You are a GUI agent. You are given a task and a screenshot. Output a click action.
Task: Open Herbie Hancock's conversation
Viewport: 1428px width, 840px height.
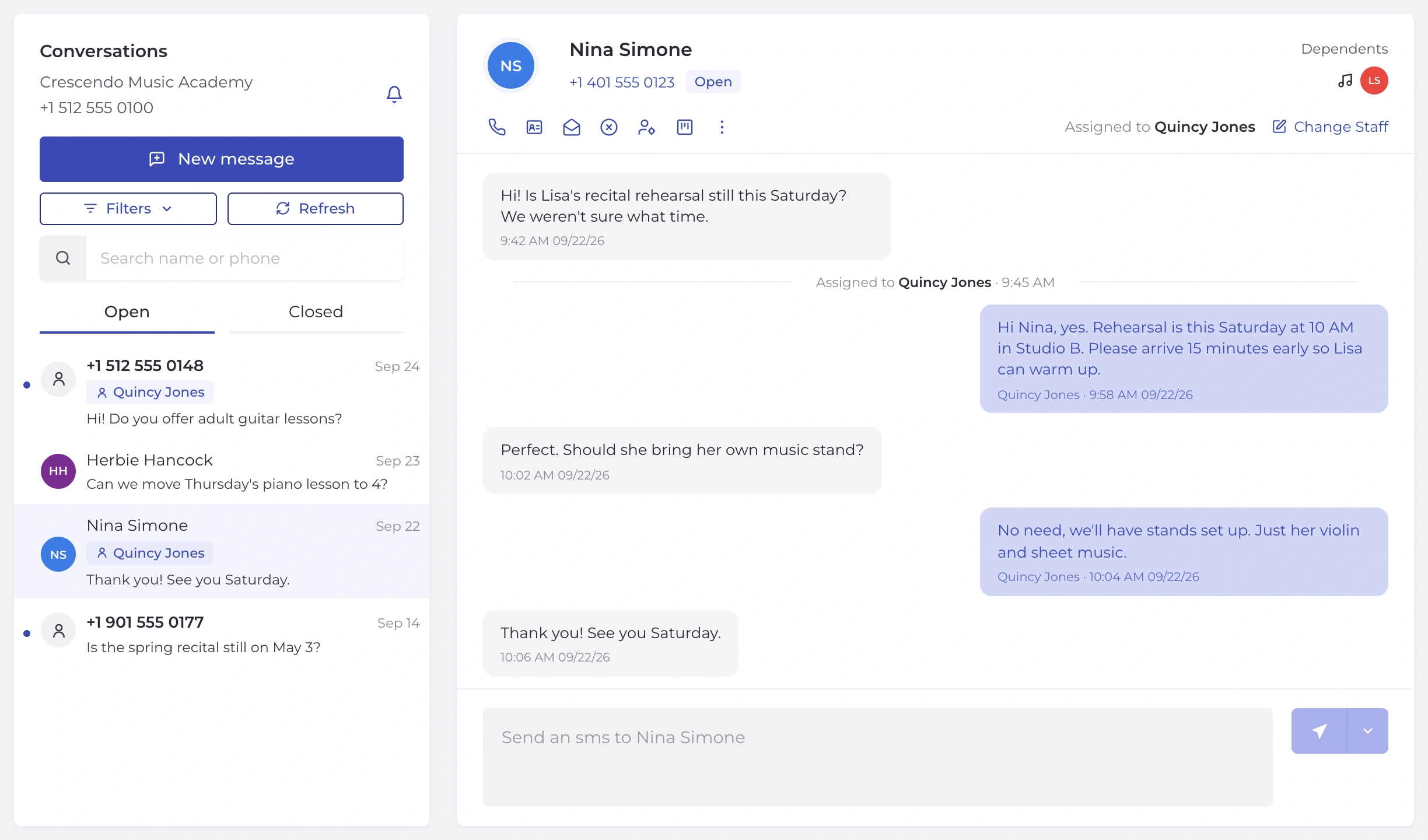[x=222, y=471]
